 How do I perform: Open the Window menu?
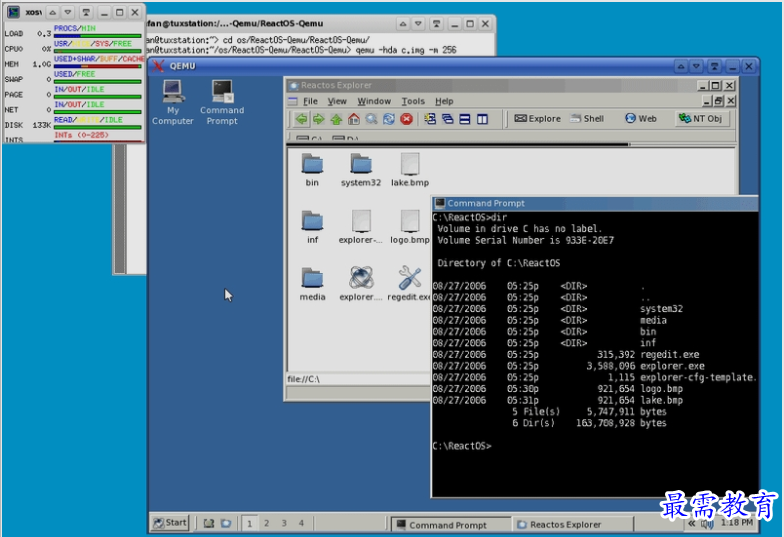374,101
